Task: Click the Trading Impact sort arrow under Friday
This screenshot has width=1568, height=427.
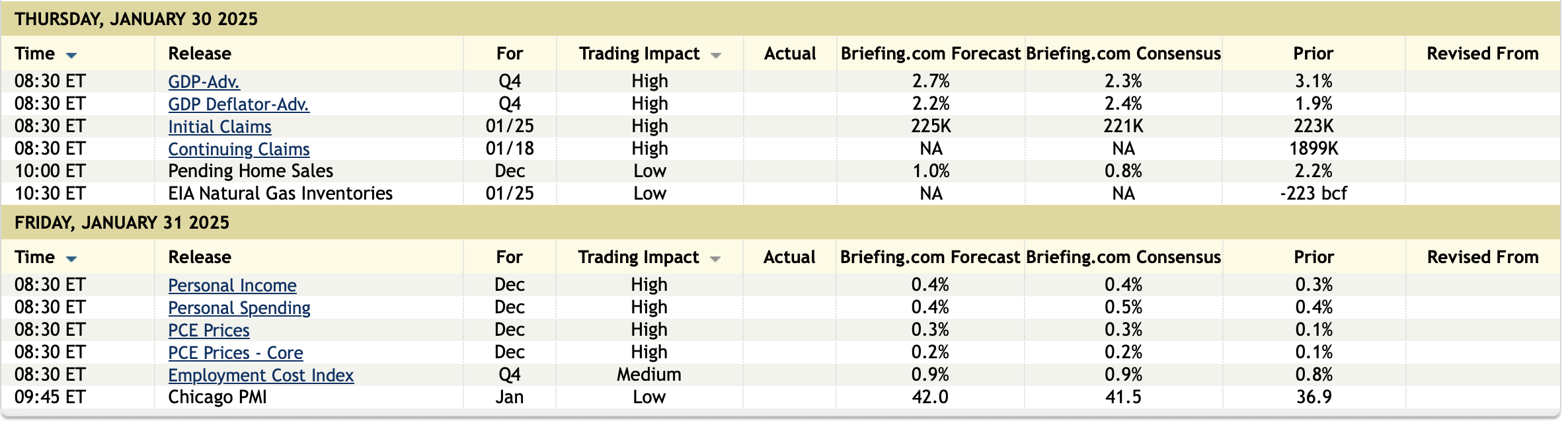Action: point(715,259)
